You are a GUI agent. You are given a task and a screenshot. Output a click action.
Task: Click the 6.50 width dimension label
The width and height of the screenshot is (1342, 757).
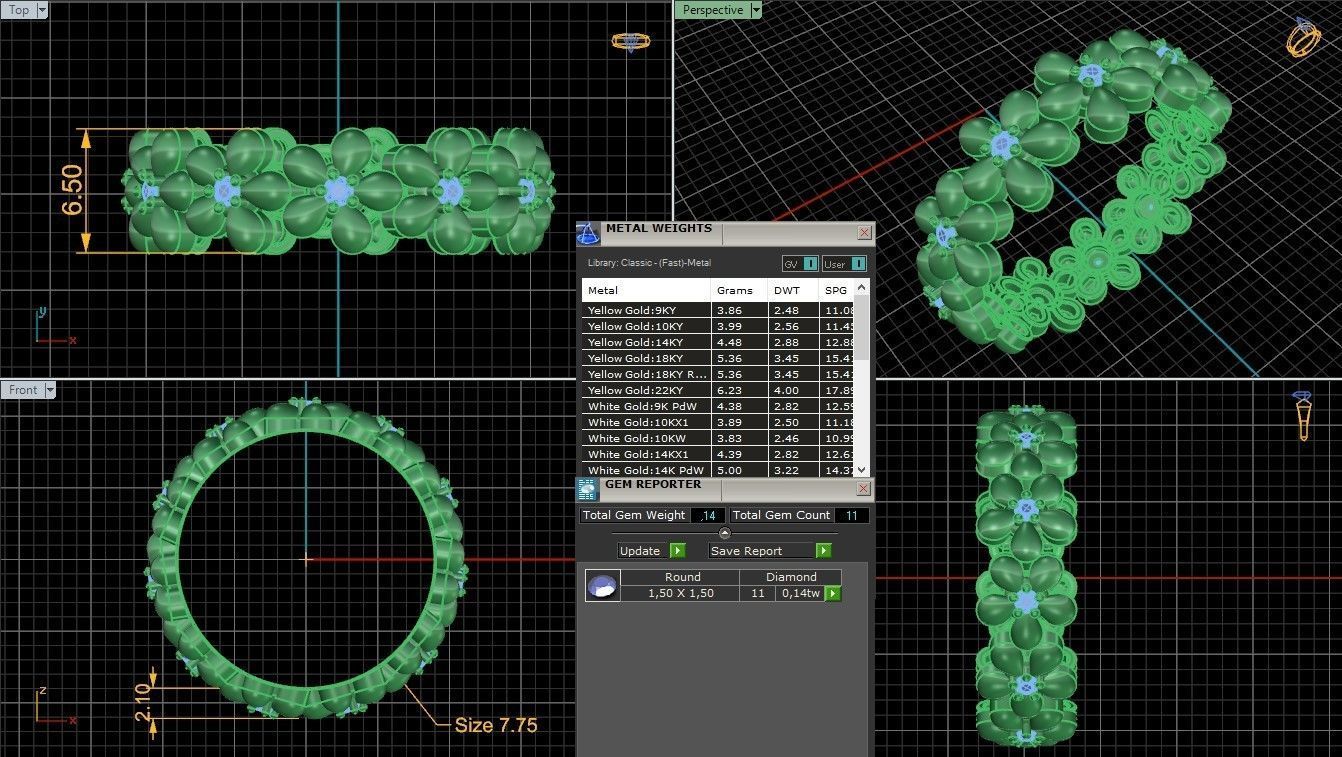click(72, 190)
